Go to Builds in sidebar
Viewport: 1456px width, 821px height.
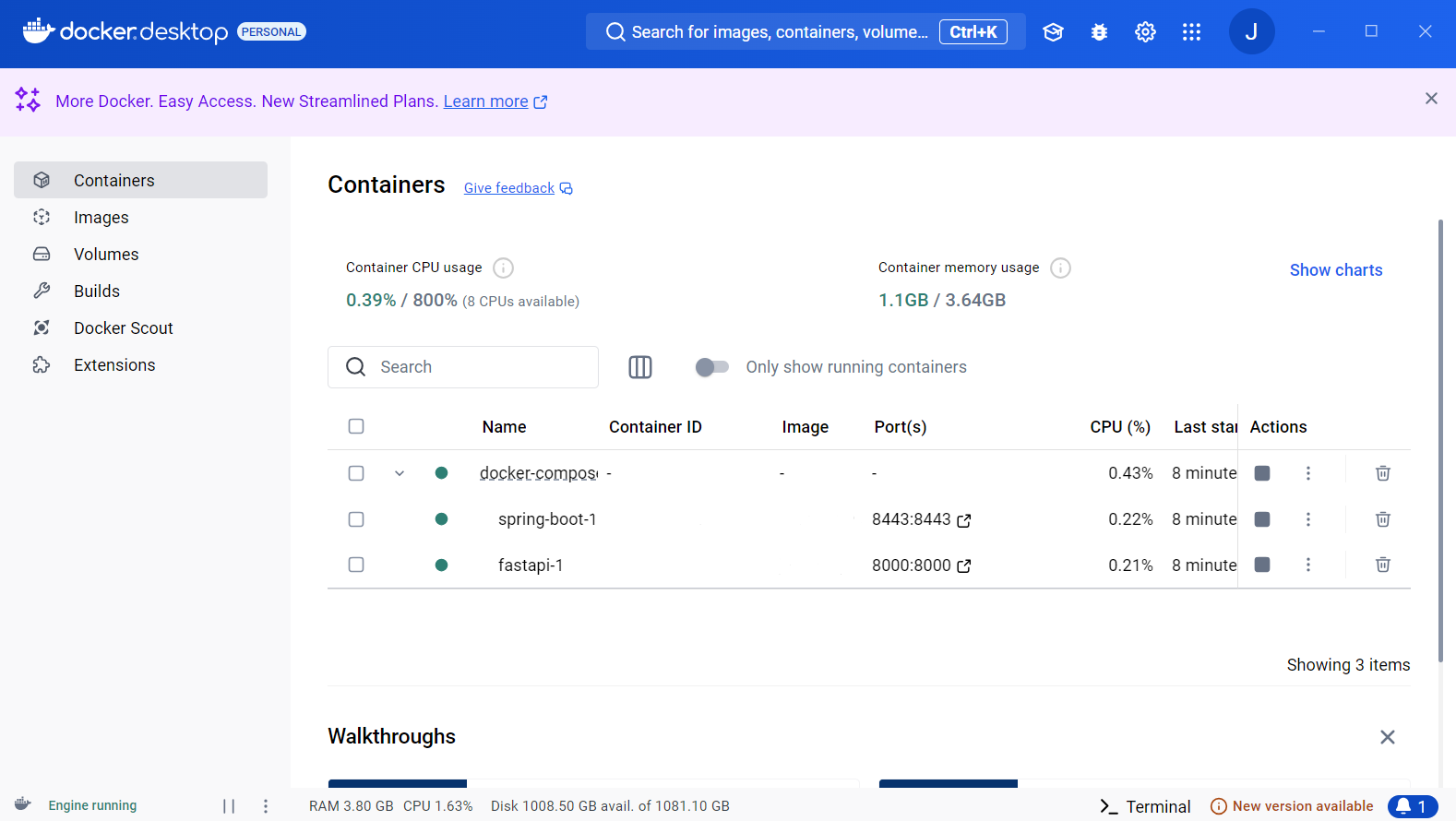tap(140, 291)
